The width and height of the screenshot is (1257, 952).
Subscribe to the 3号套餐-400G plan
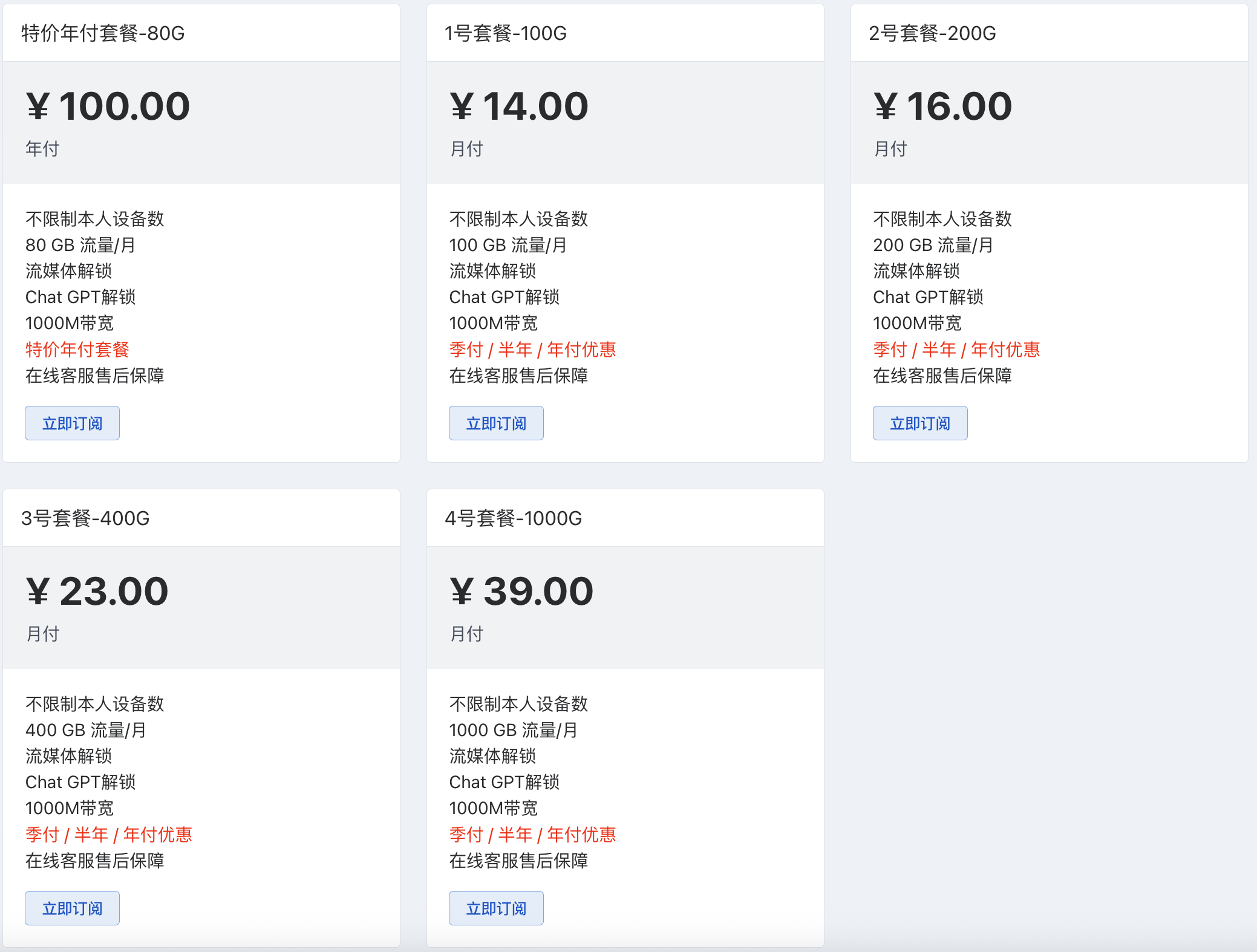72,908
